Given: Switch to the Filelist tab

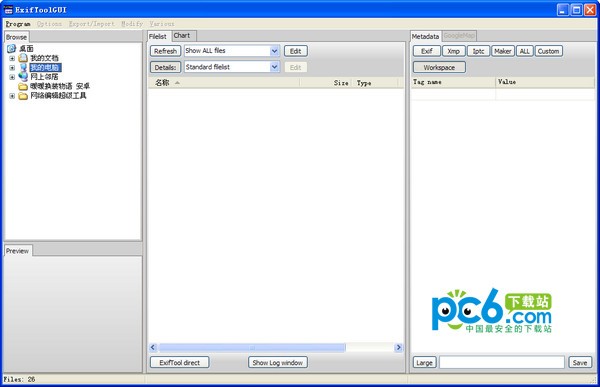Looking at the screenshot, I should tap(158, 36).
